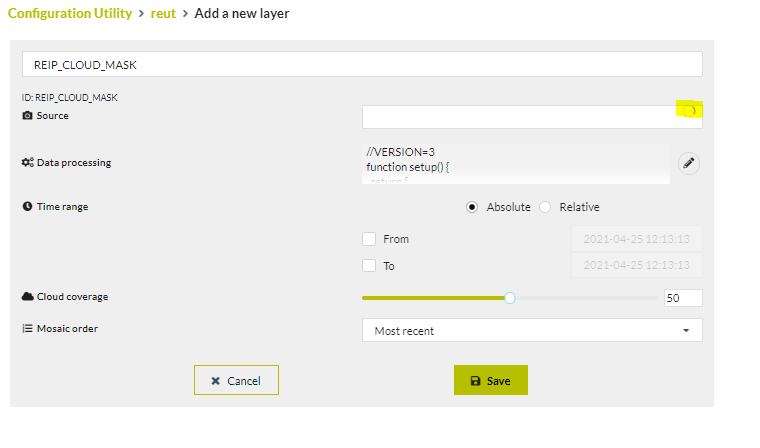Click the Source label
This screenshot has height=448, width=760.
[52, 116]
